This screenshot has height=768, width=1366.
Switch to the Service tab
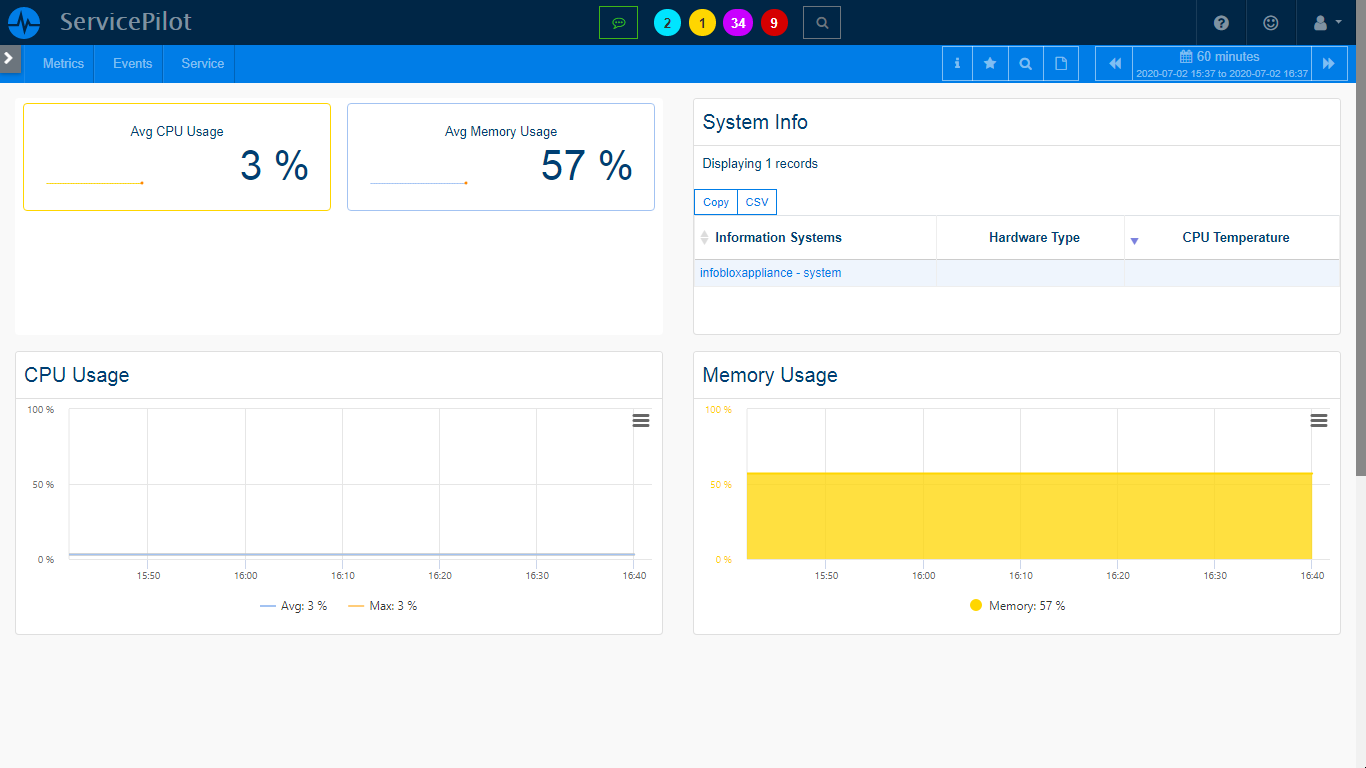tap(199, 63)
